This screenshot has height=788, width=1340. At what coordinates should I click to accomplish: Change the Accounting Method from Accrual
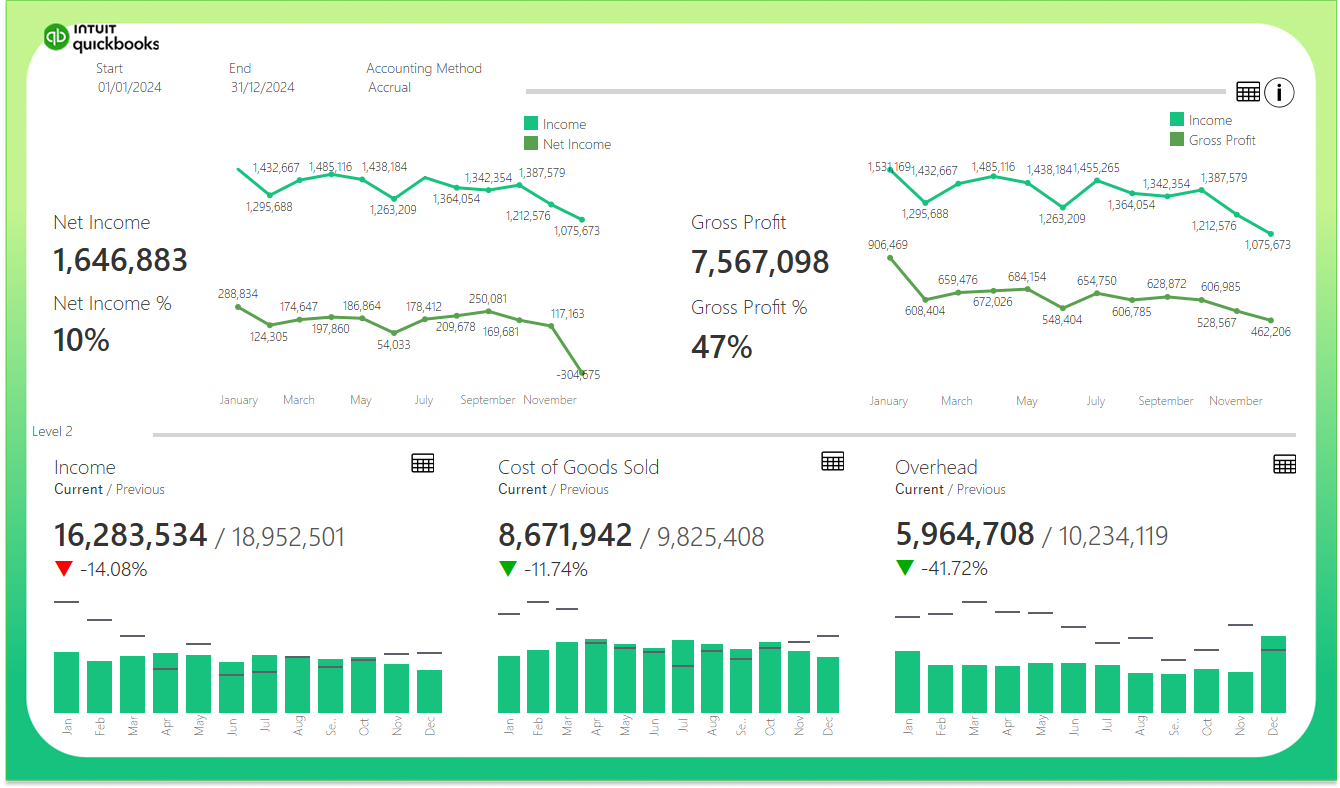point(389,87)
